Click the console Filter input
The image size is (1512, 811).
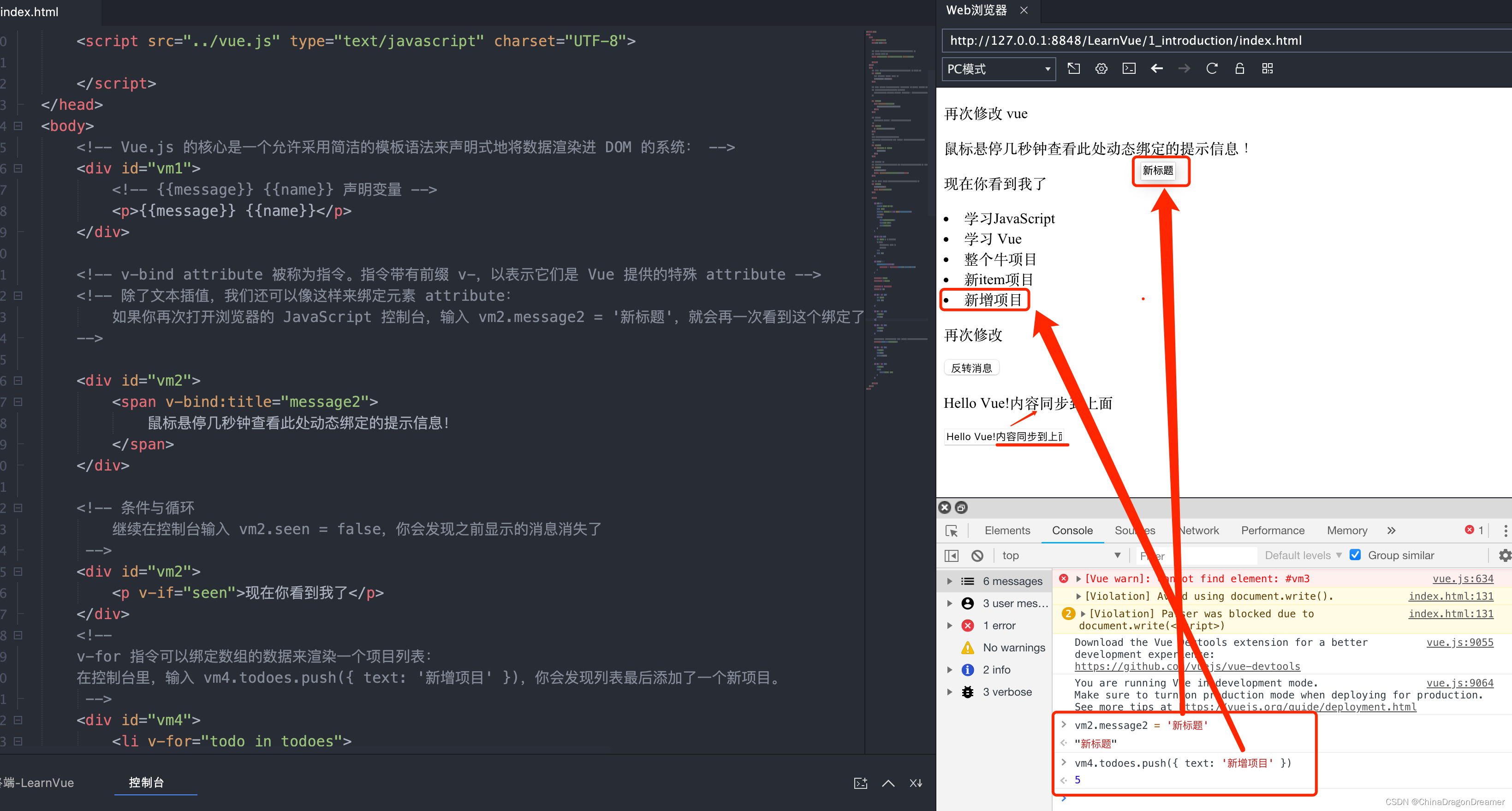(x=1195, y=555)
